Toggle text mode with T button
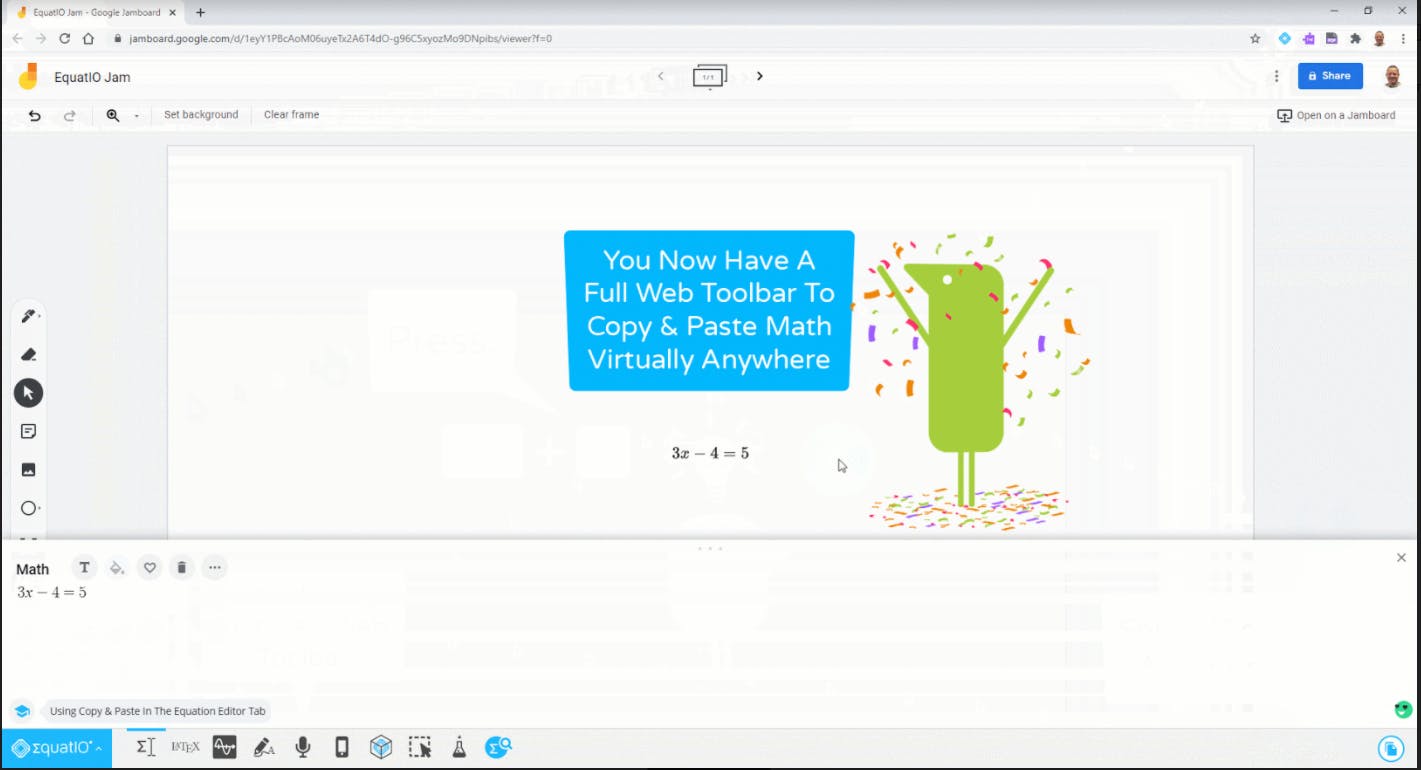This screenshot has height=770, width=1421. coord(84,567)
